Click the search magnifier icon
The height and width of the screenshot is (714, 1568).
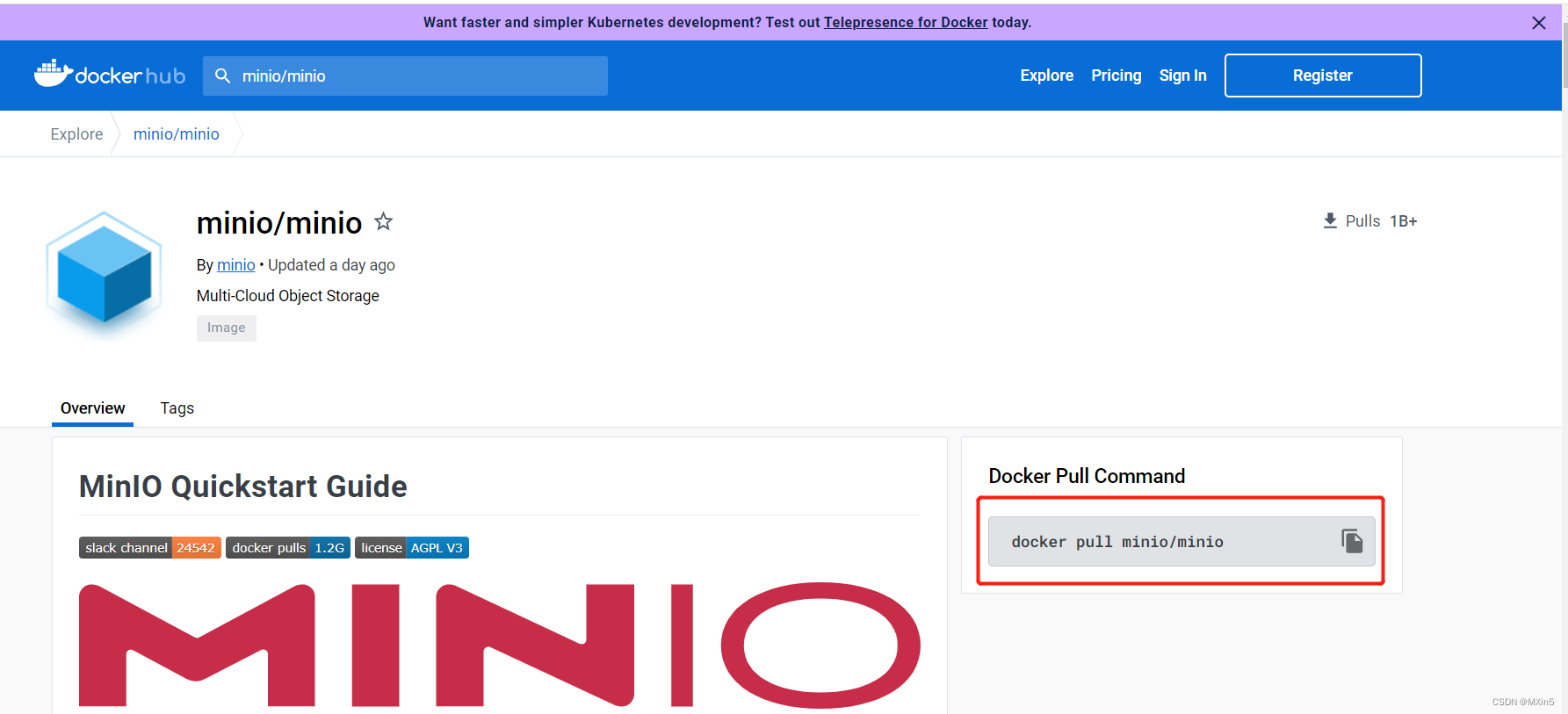click(x=223, y=76)
